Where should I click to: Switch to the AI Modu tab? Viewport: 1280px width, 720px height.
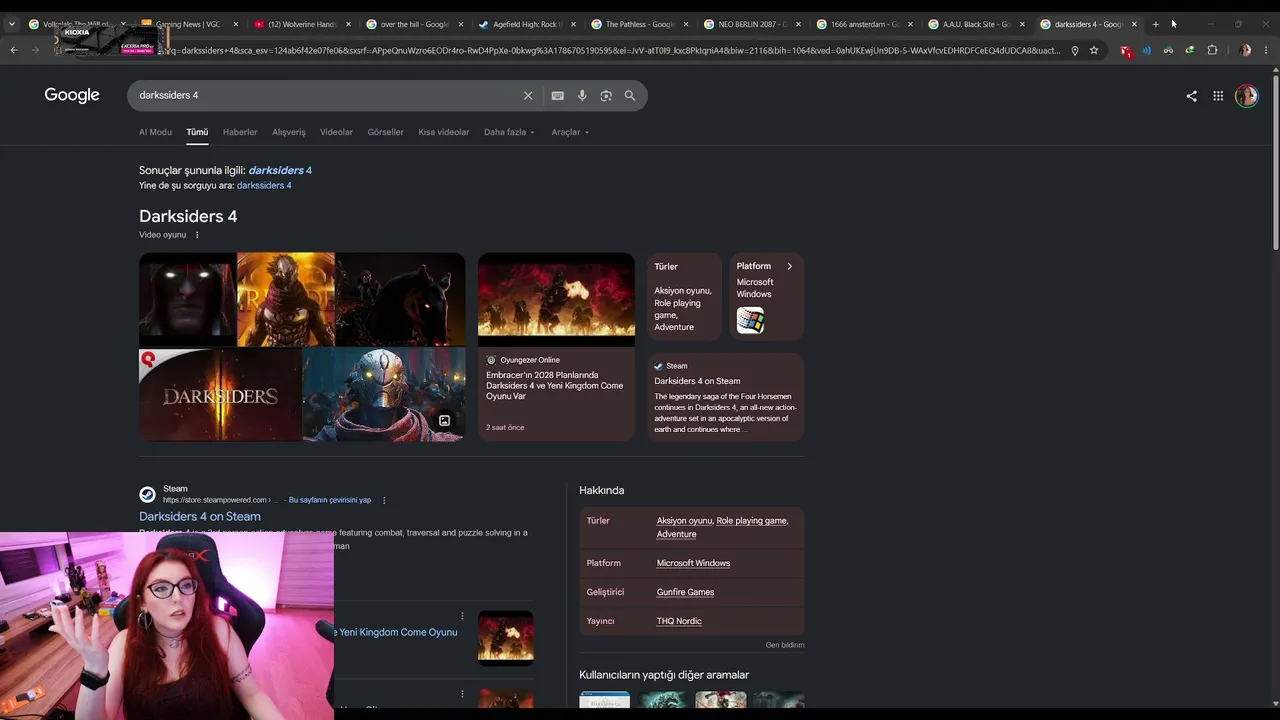click(155, 132)
